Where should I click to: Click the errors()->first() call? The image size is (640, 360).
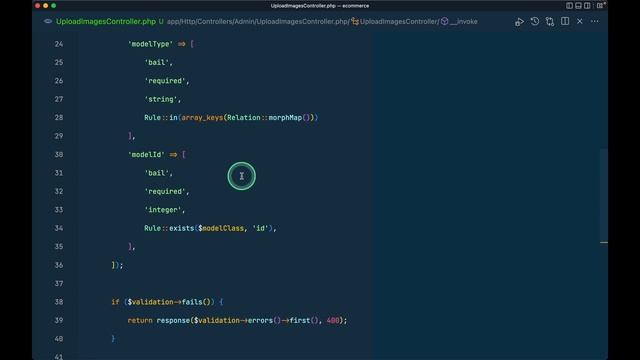pos(282,320)
